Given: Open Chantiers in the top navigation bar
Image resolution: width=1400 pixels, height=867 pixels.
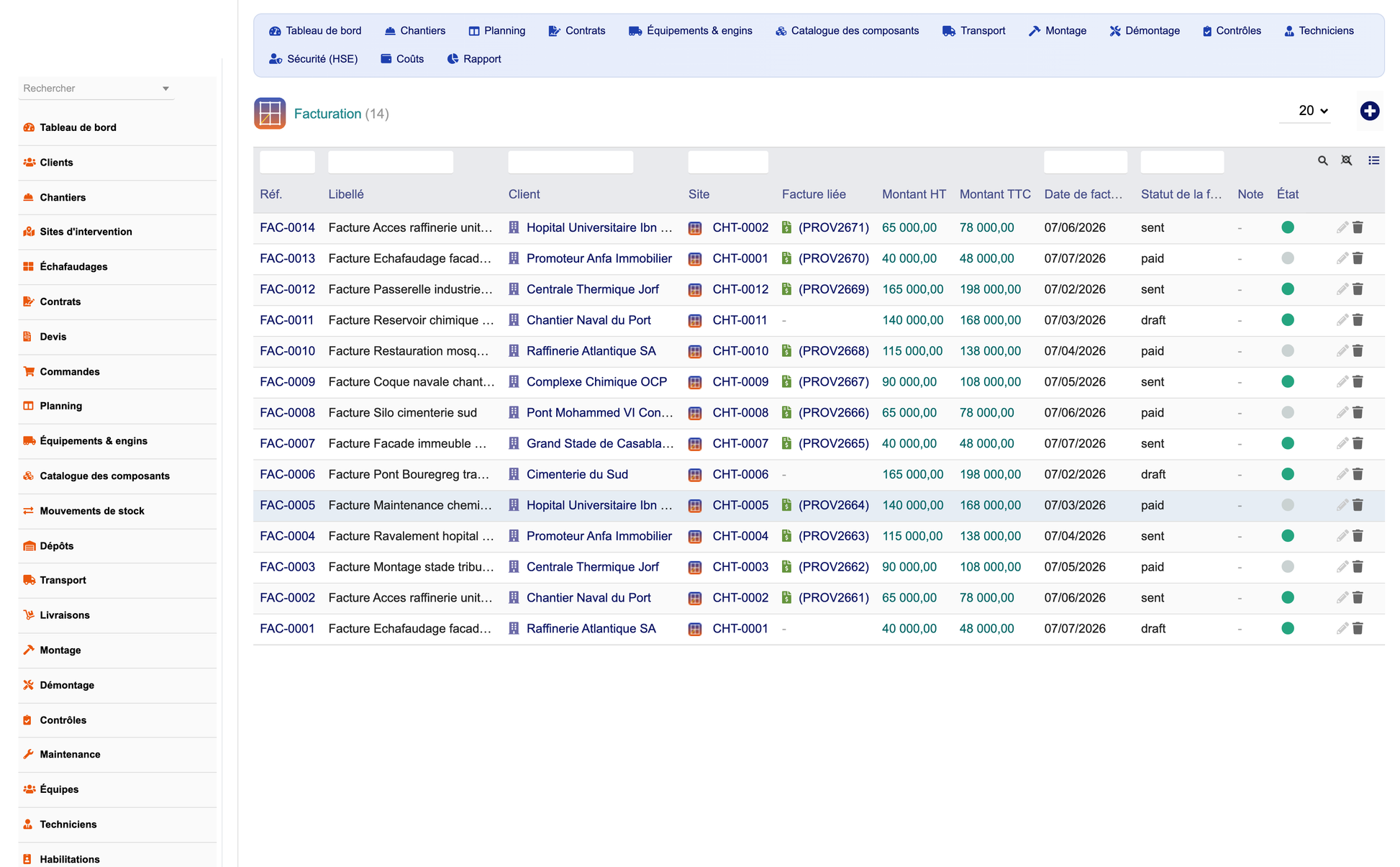Looking at the screenshot, I should tap(414, 31).
